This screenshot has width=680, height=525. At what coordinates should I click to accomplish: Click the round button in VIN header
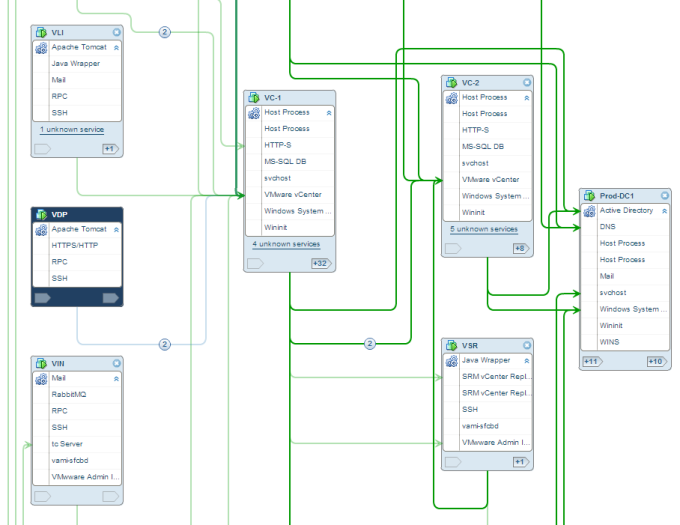click(117, 363)
